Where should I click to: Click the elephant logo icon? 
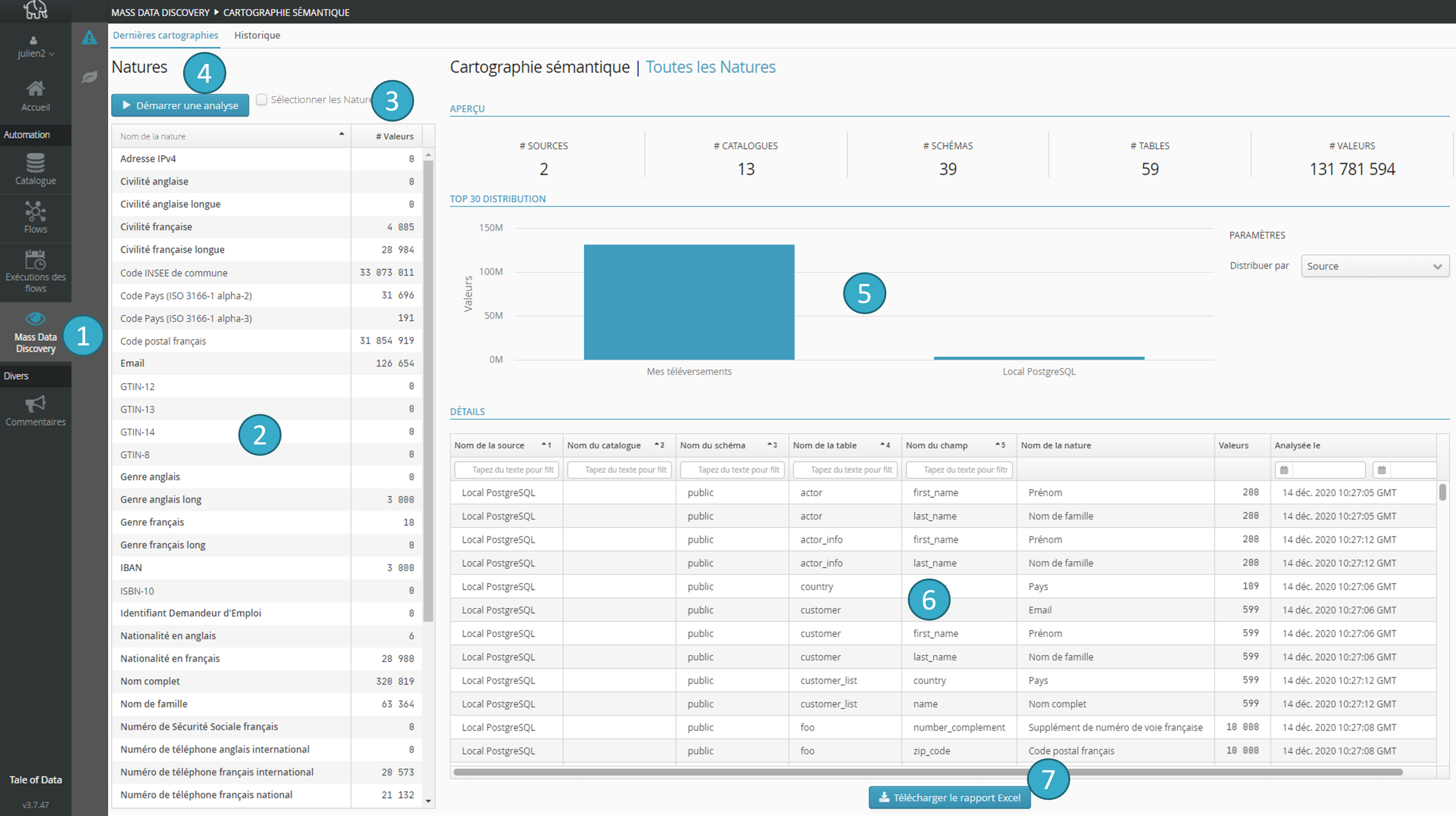[x=36, y=9]
